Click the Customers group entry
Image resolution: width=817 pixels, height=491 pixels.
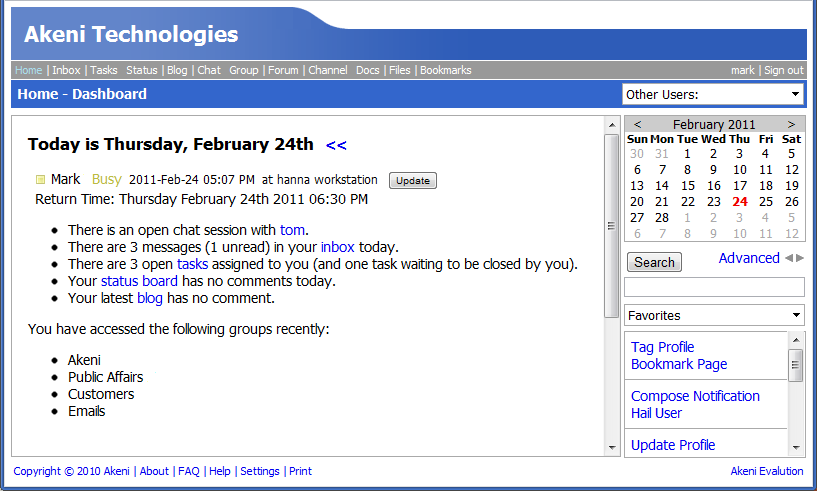[101, 395]
